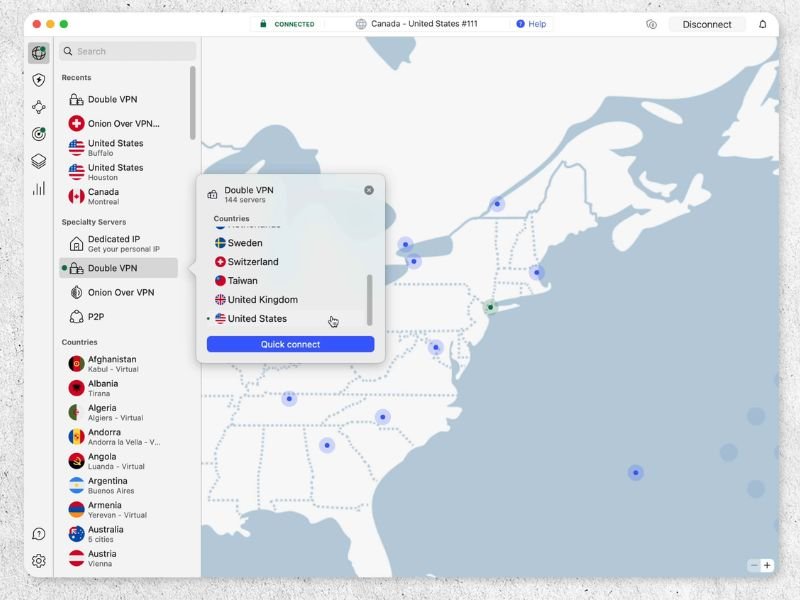Open support via the question mark icon

click(36, 534)
